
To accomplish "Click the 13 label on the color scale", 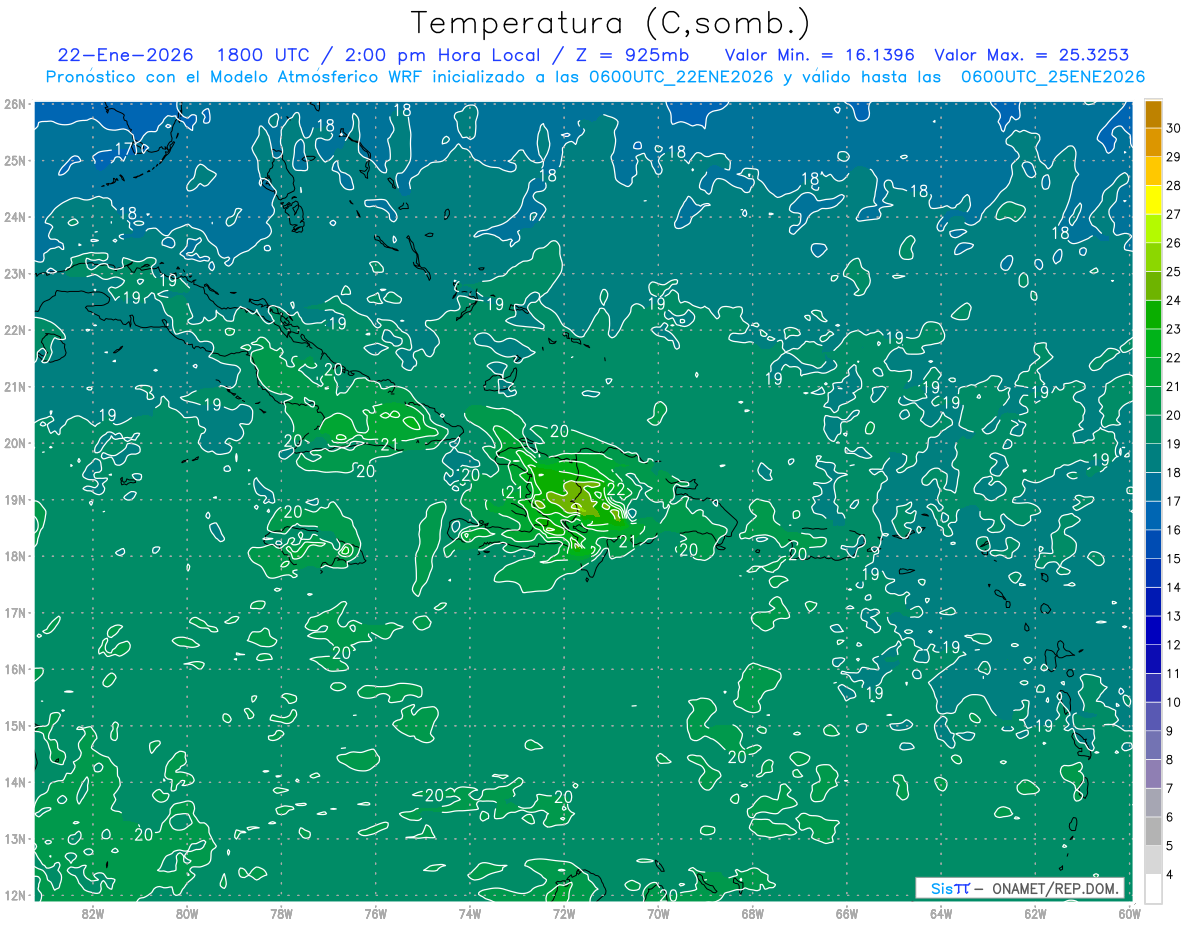I will coord(1174,616).
